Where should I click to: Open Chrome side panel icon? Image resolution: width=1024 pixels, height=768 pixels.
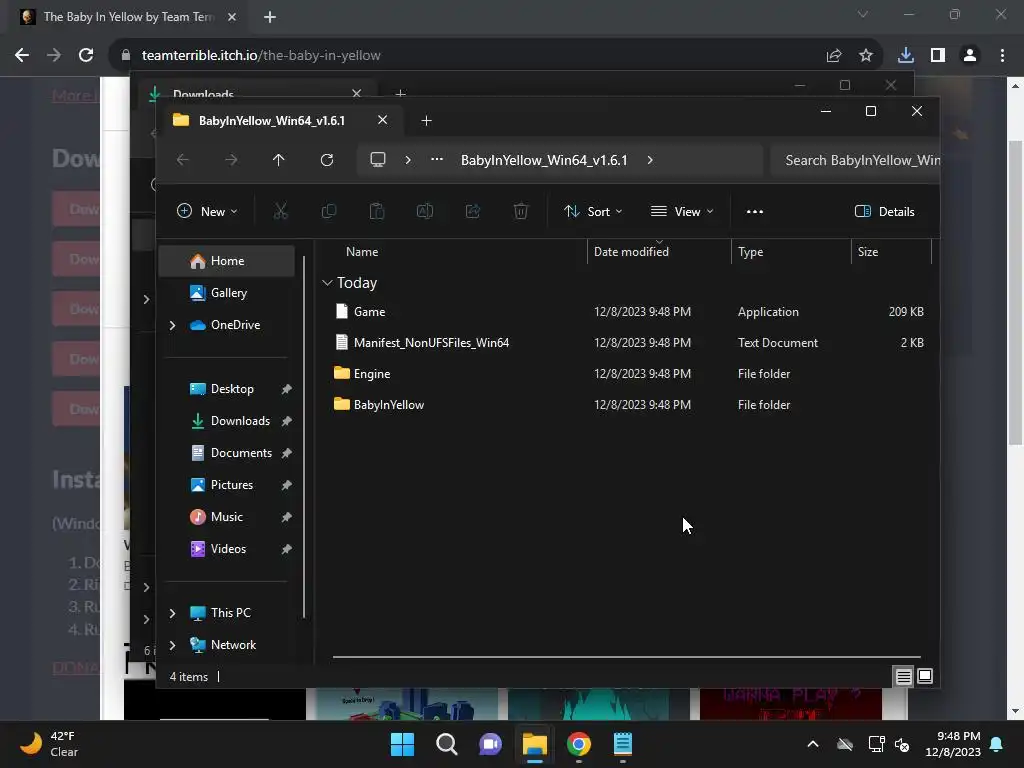tap(938, 56)
